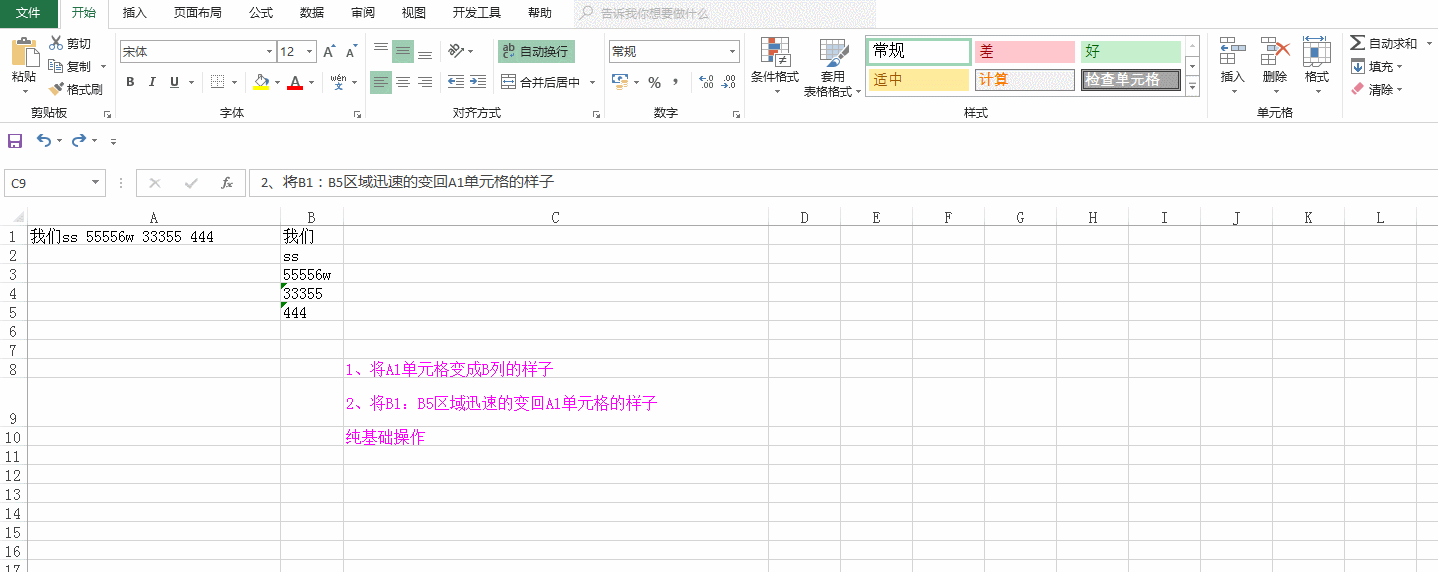This screenshot has height=572, width=1438.
Task: Expand the Name Box dropdown for C9
Action: tap(96, 183)
